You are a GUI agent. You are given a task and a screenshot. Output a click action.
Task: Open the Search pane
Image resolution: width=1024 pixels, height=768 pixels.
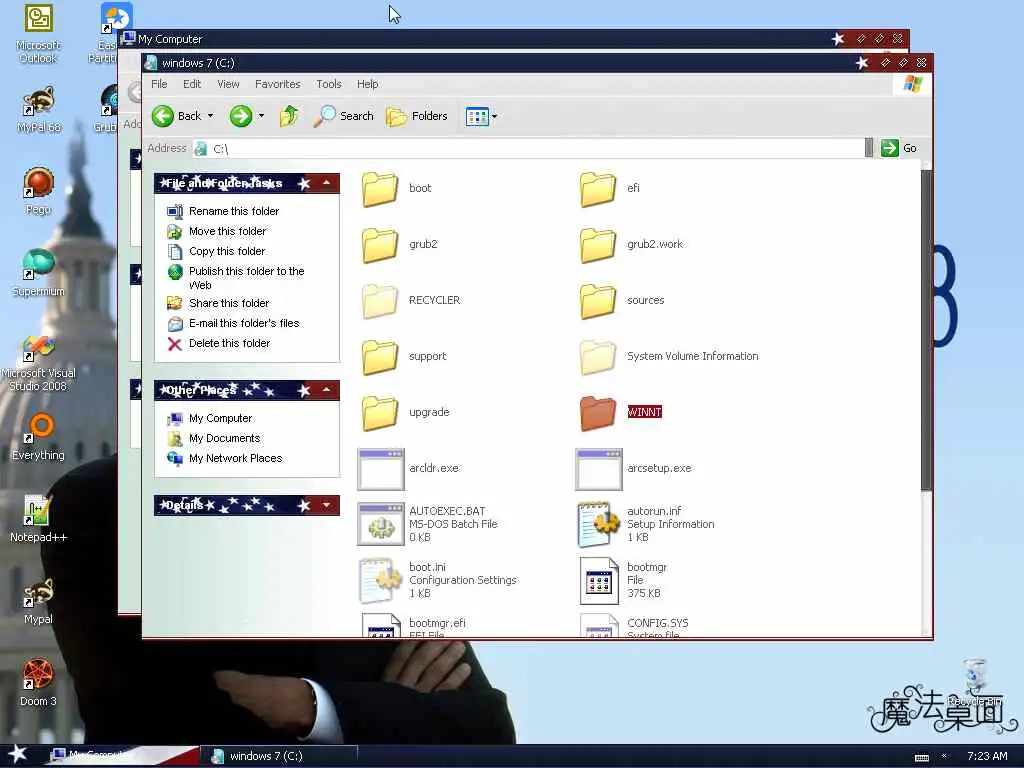point(344,116)
